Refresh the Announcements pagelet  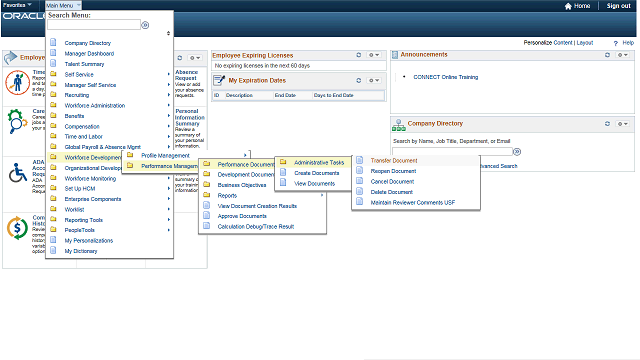(607, 55)
